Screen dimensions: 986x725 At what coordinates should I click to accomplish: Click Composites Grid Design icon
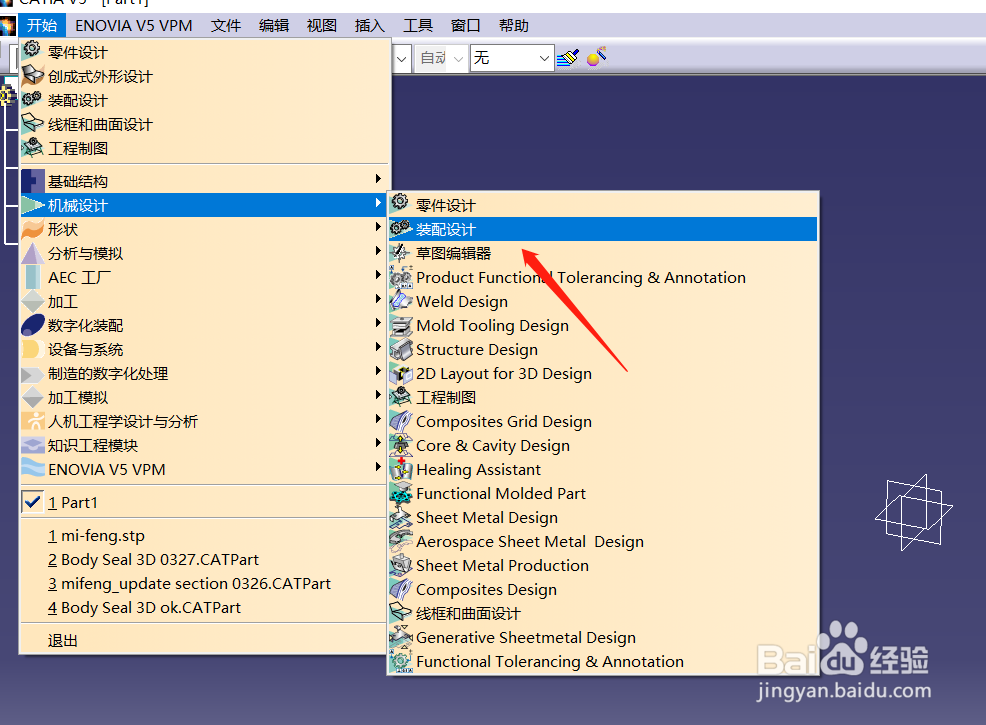401,421
